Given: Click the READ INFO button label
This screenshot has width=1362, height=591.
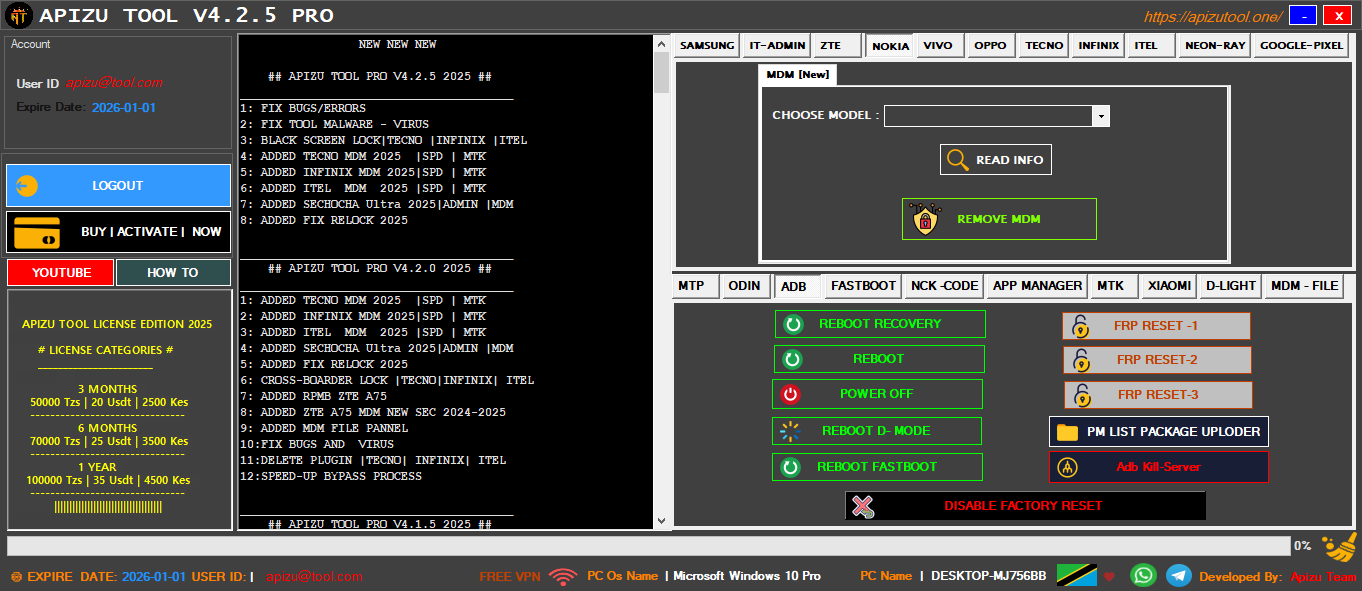Looking at the screenshot, I should point(1010,160).
